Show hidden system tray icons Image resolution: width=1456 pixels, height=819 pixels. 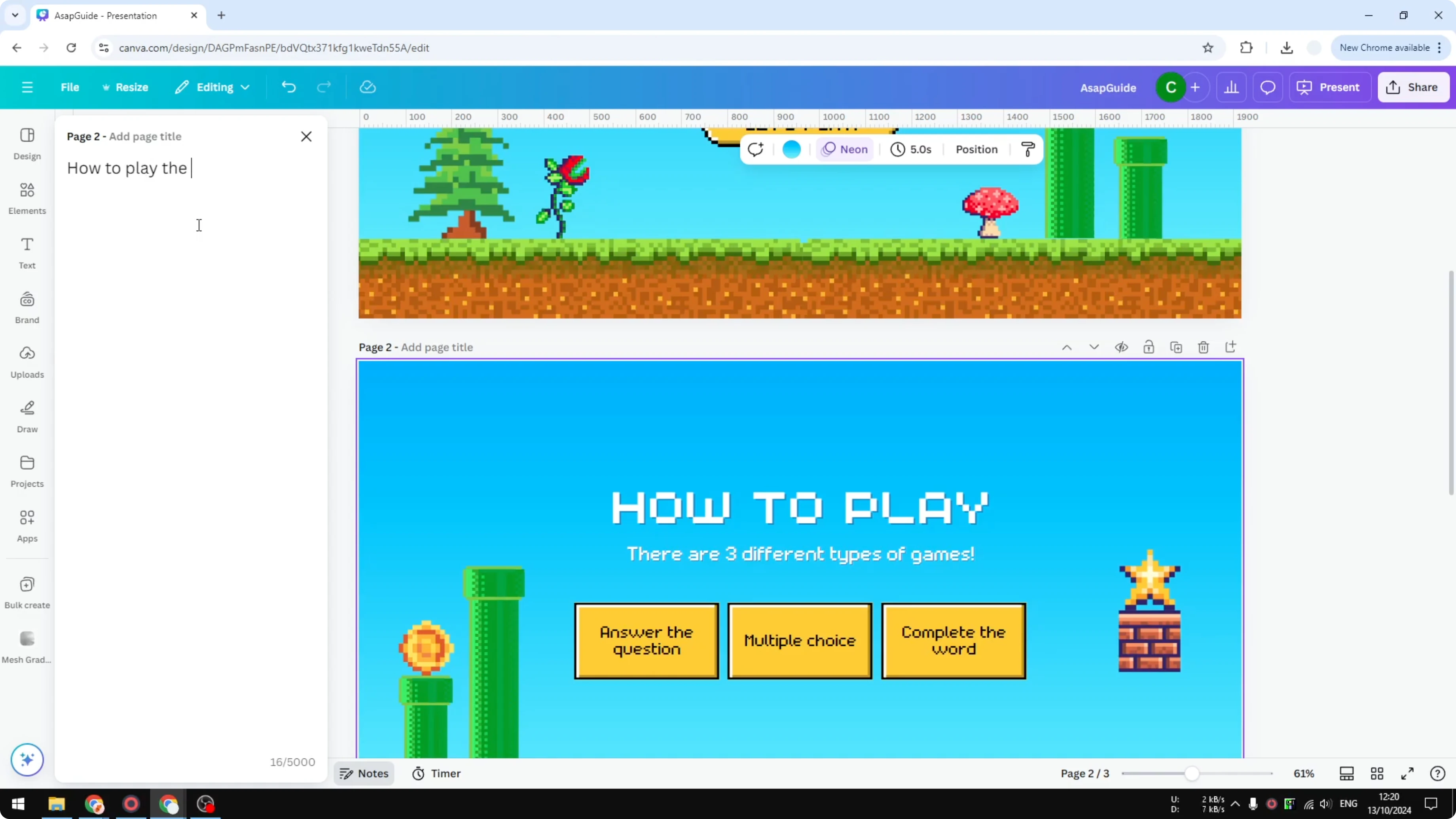[x=1235, y=804]
